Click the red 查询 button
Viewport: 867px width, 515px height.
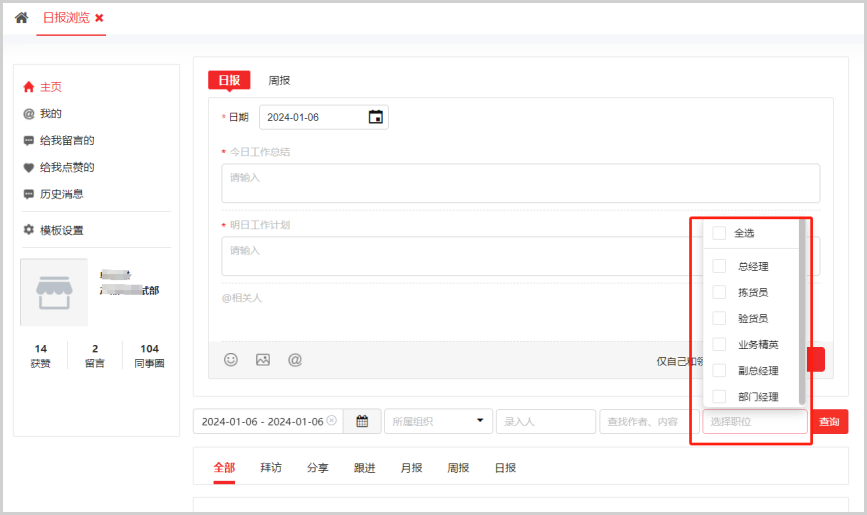click(829, 421)
